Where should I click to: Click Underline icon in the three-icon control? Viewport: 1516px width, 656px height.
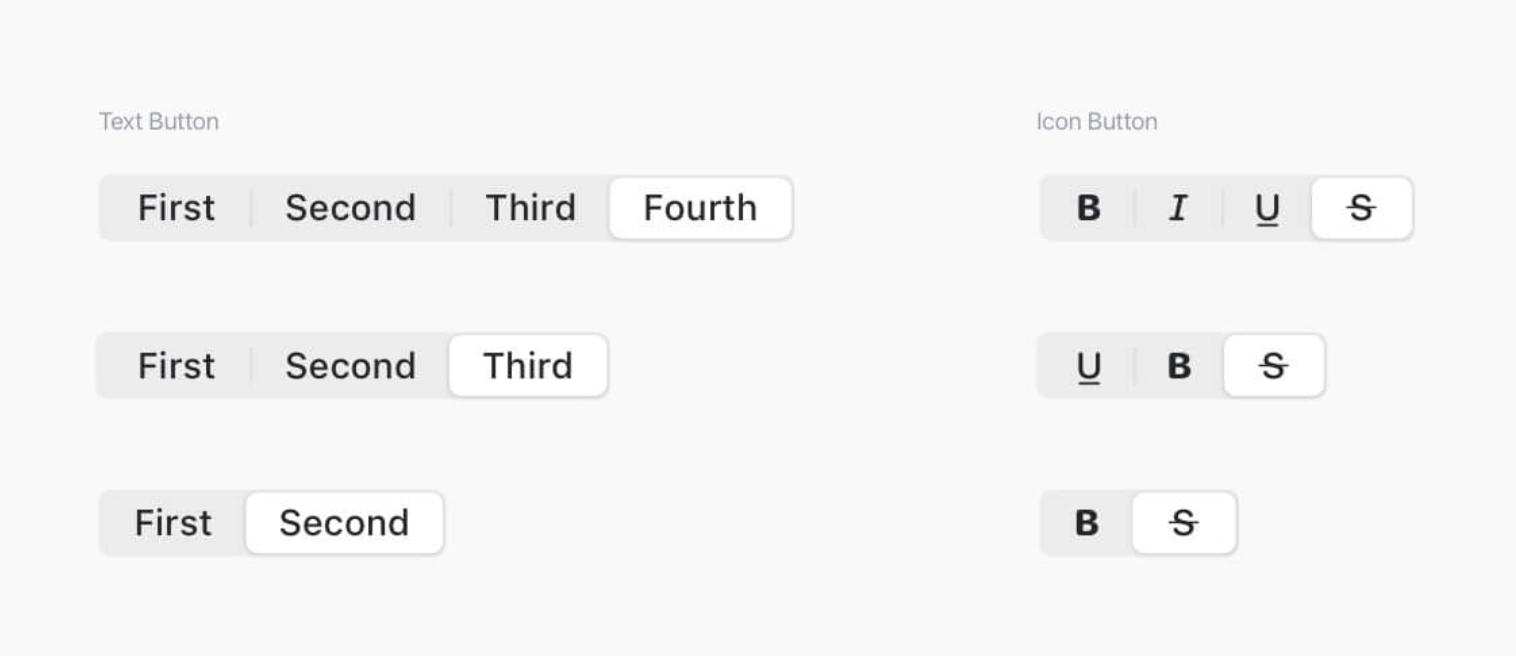click(x=1089, y=367)
